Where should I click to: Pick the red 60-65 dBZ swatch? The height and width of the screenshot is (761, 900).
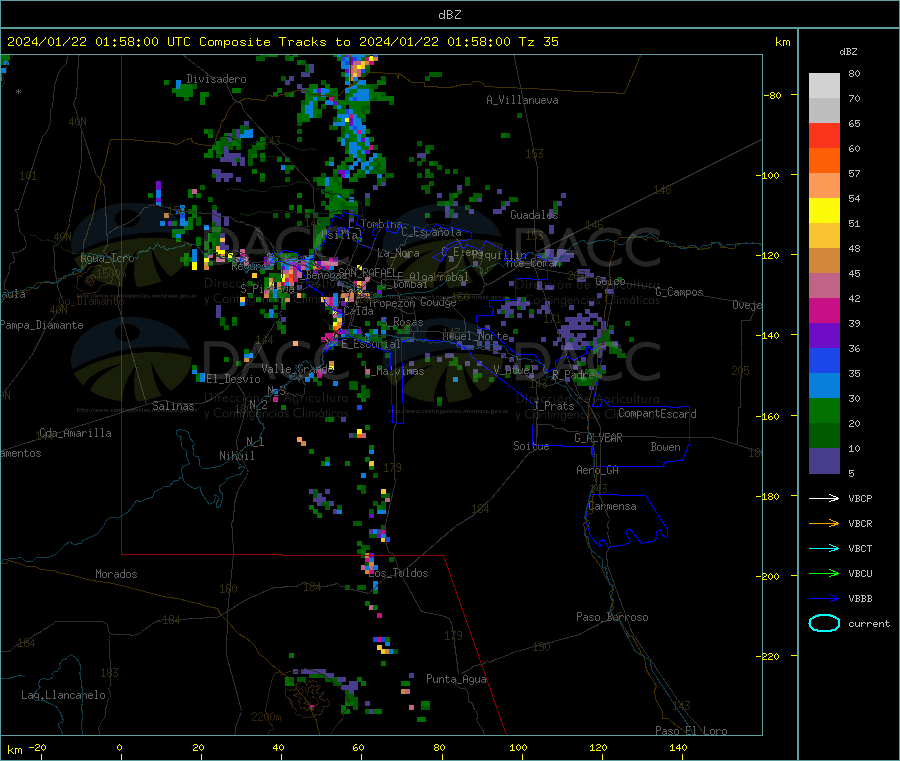point(824,135)
